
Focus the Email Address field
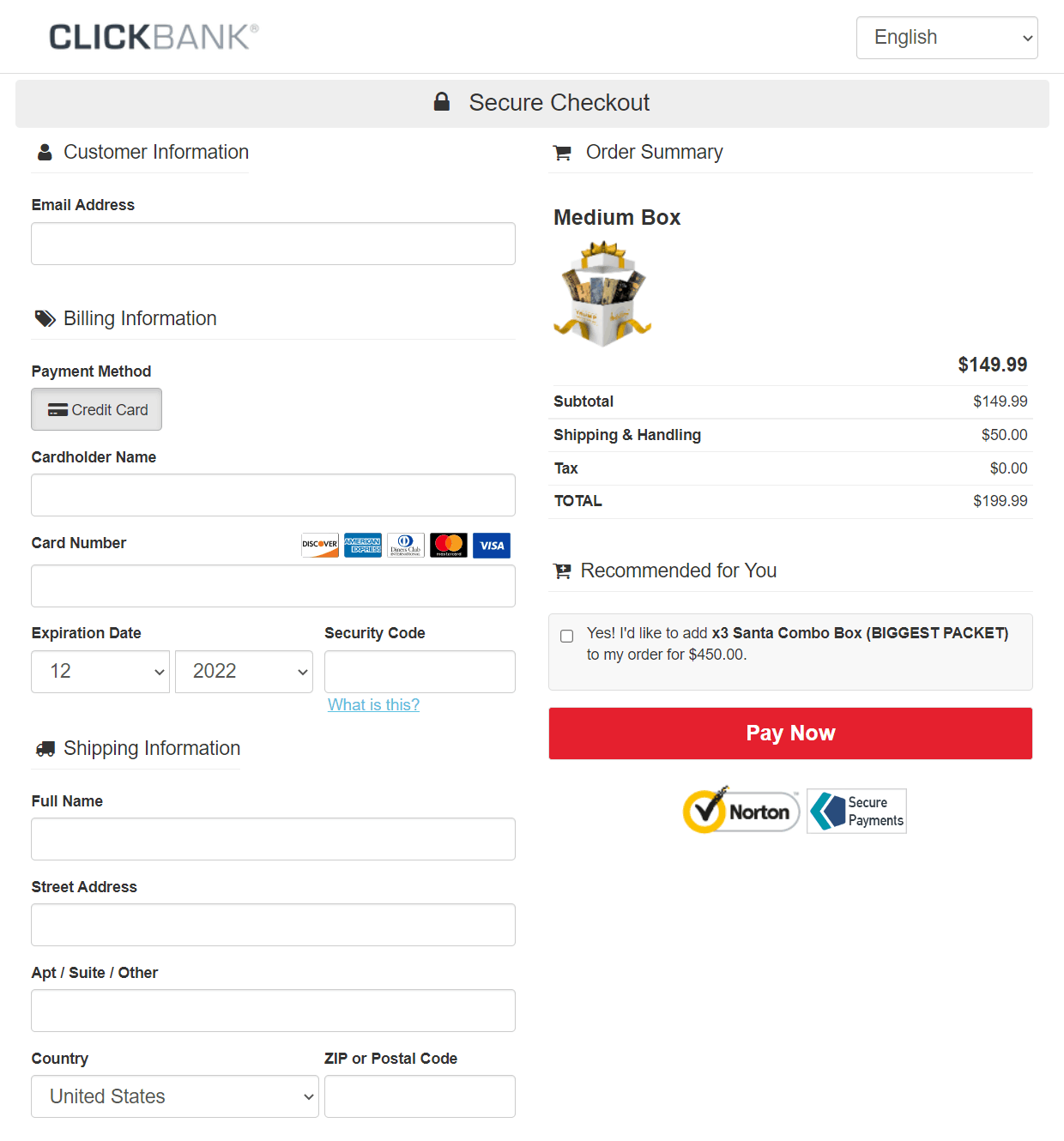point(273,244)
